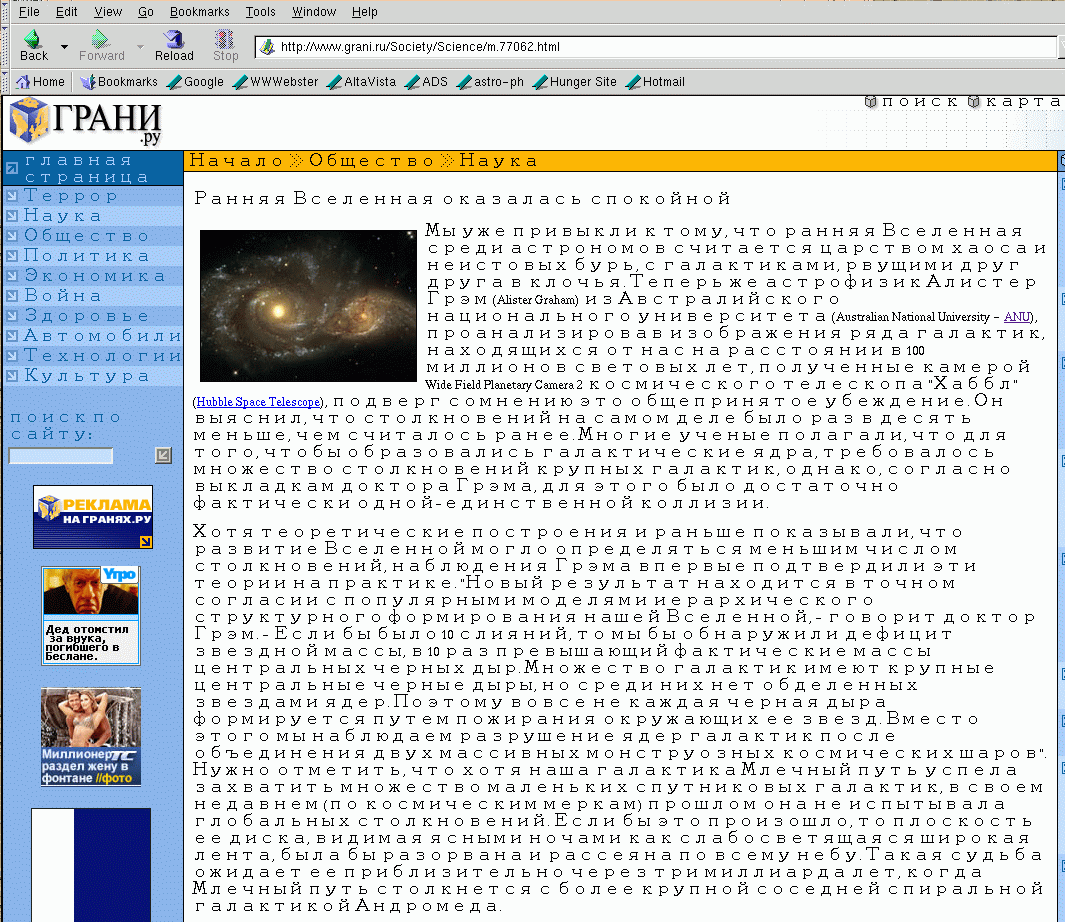Open the Google bookmark

click(x=196, y=82)
